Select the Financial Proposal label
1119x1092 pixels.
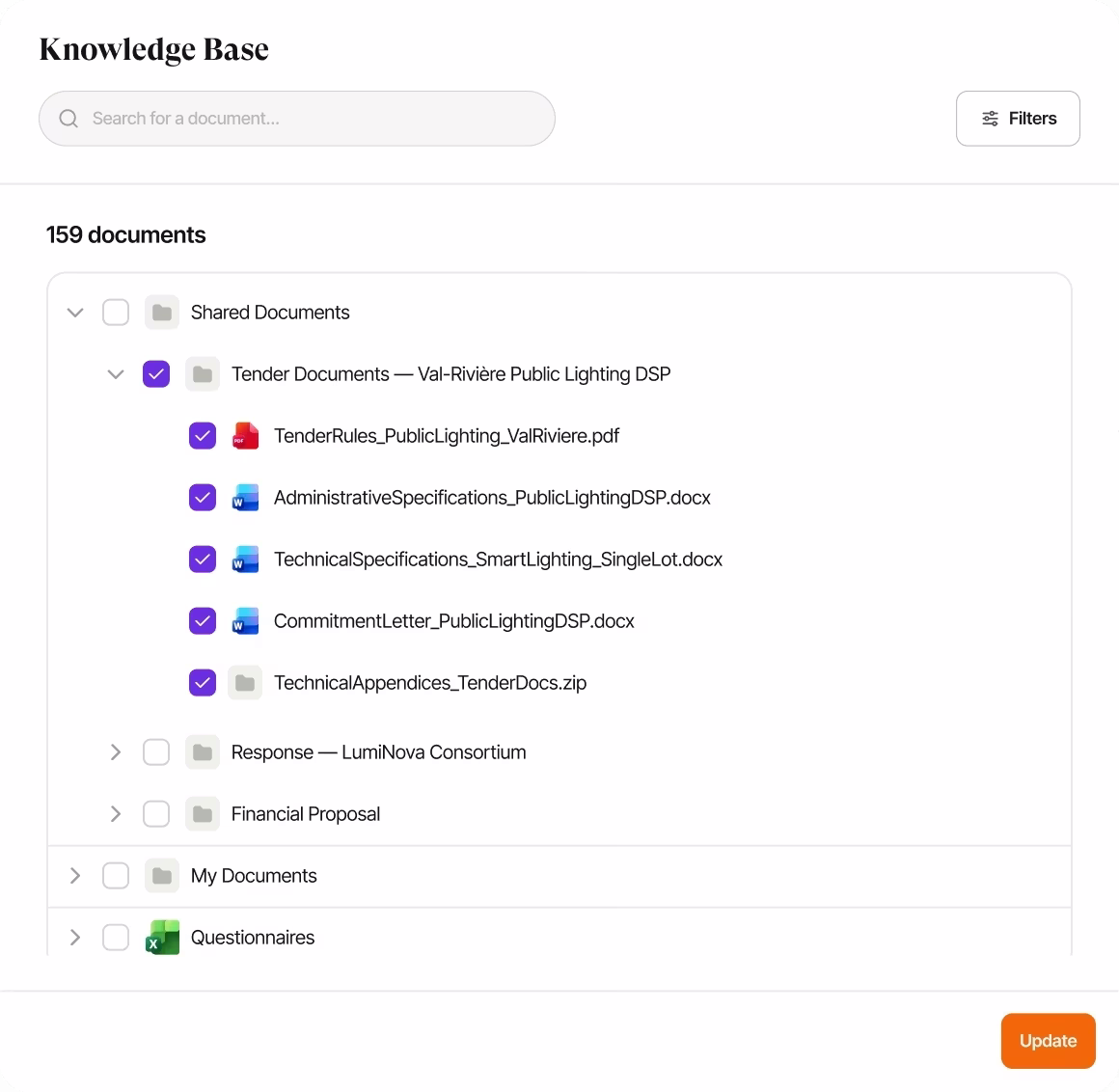point(306,813)
